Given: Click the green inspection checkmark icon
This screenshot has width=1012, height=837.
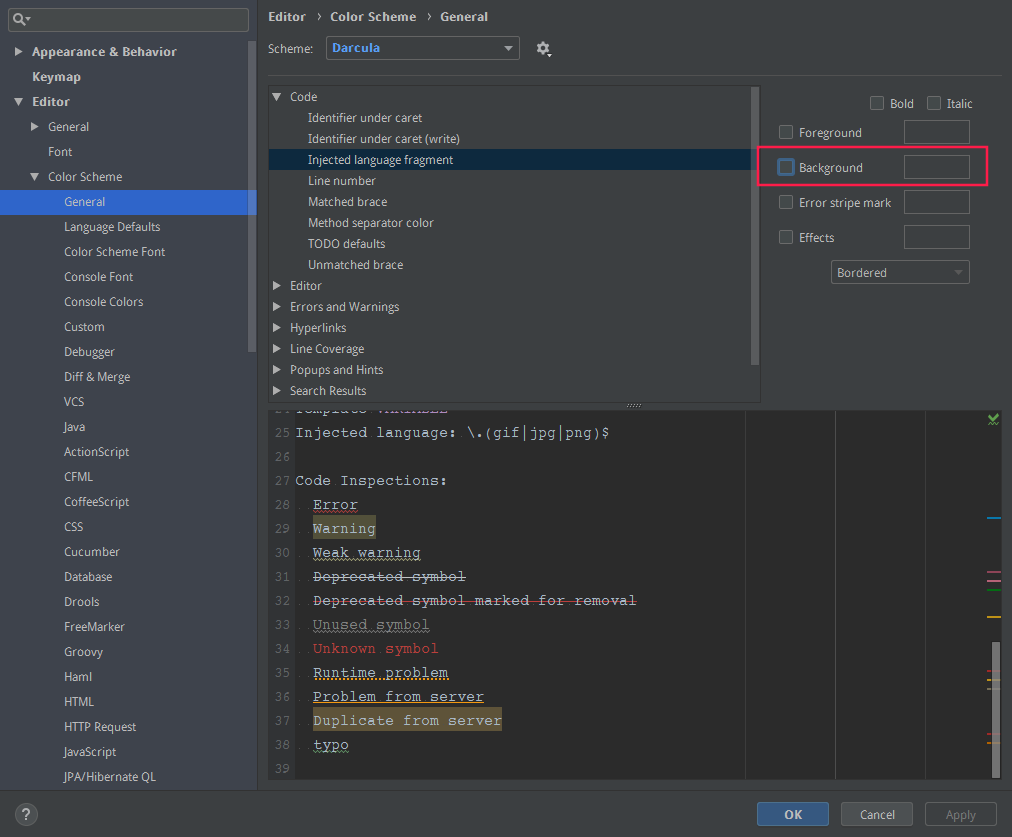Looking at the screenshot, I should [x=993, y=419].
